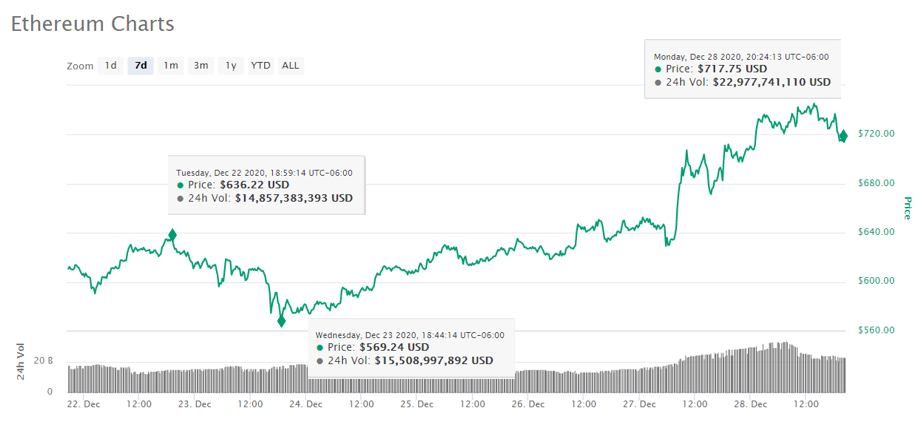Click the Dec 22 price diamond marker
The height and width of the screenshot is (430, 923).
(x=173, y=235)
